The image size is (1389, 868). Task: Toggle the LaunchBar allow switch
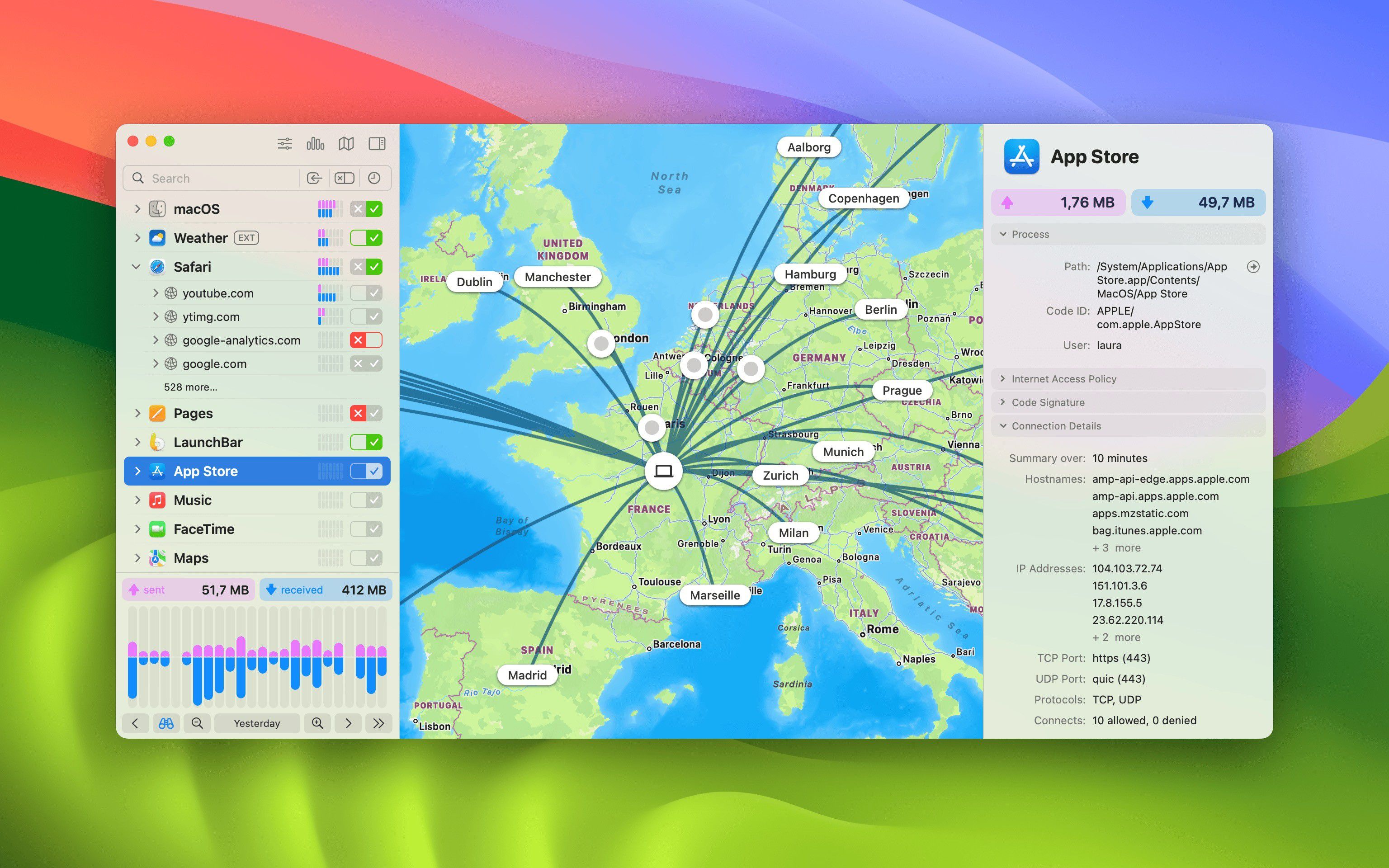[366, 442]
